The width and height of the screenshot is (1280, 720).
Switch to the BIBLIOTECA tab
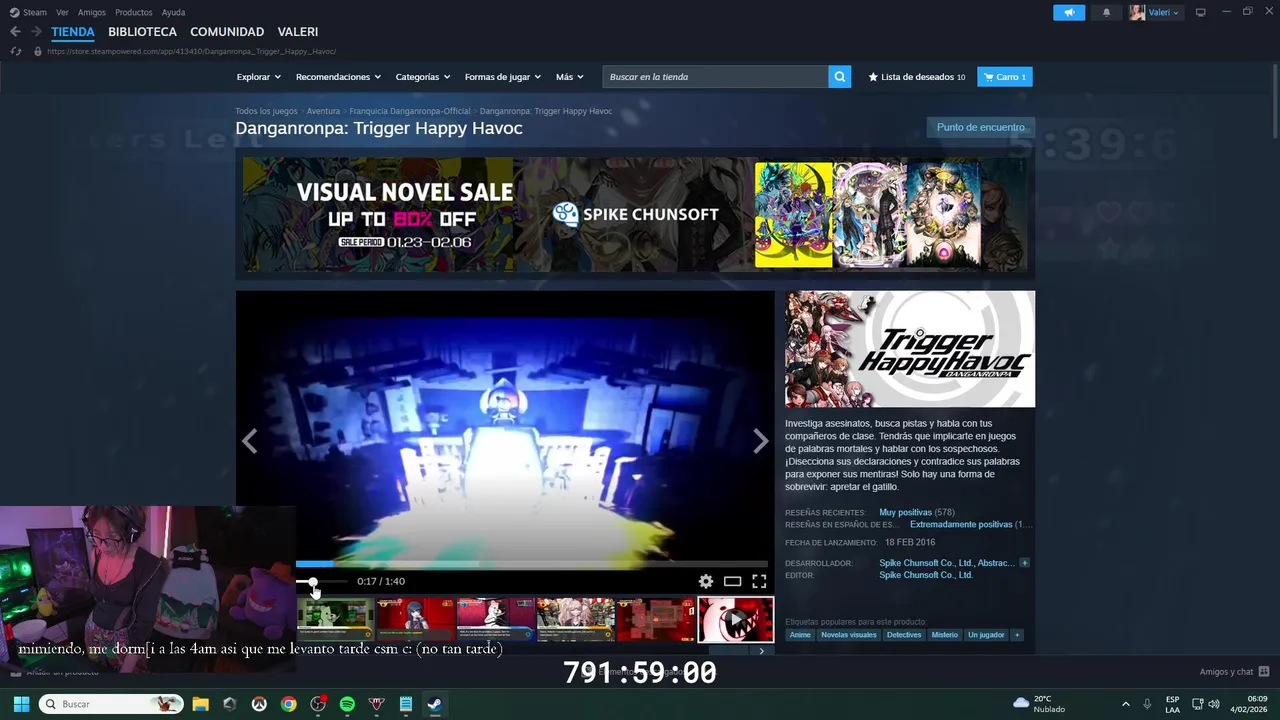tap(142, 32)
